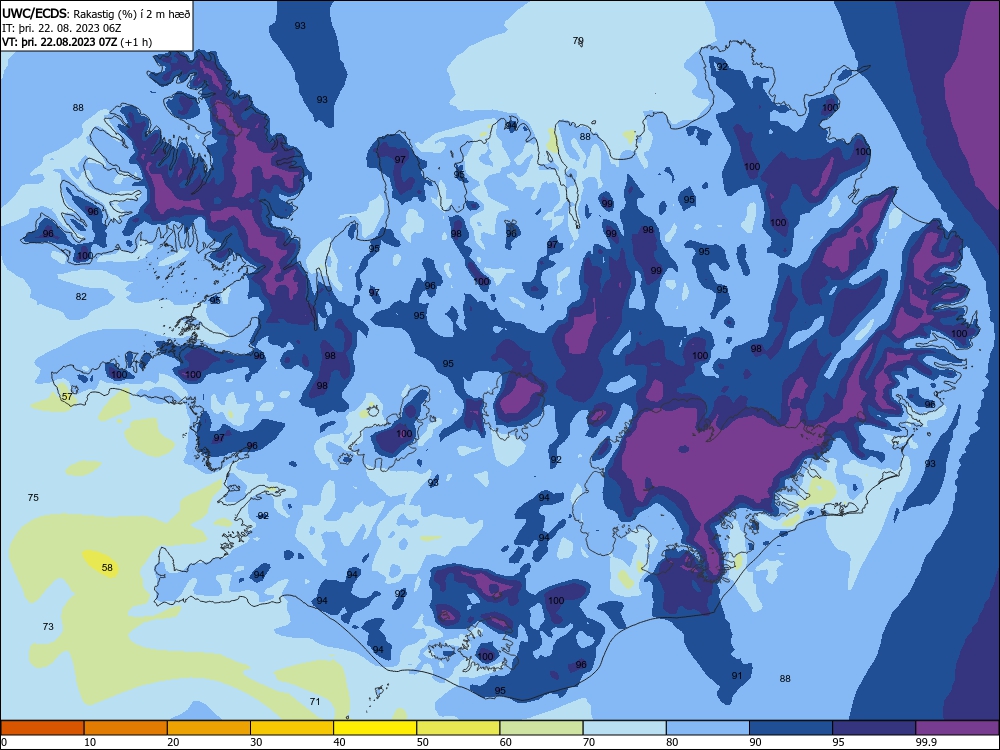Click the '91' humidity value offshore southeast
The width and height of the screenshot is (1000, 750).
click(737, 675)
